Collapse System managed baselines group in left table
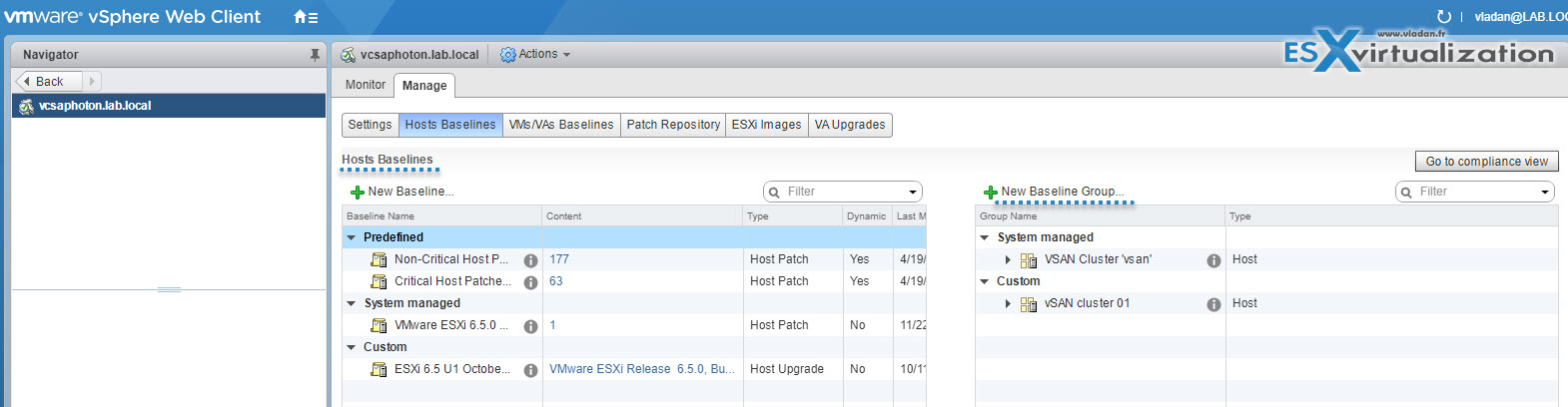Viewport: 1568px width, 407px height. click(351, 303)
